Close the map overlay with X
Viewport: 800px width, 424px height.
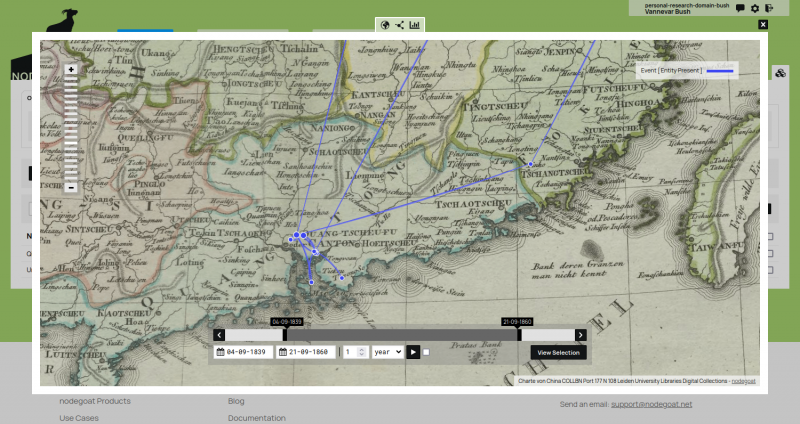pyautogui.click(x=763, y=24)
